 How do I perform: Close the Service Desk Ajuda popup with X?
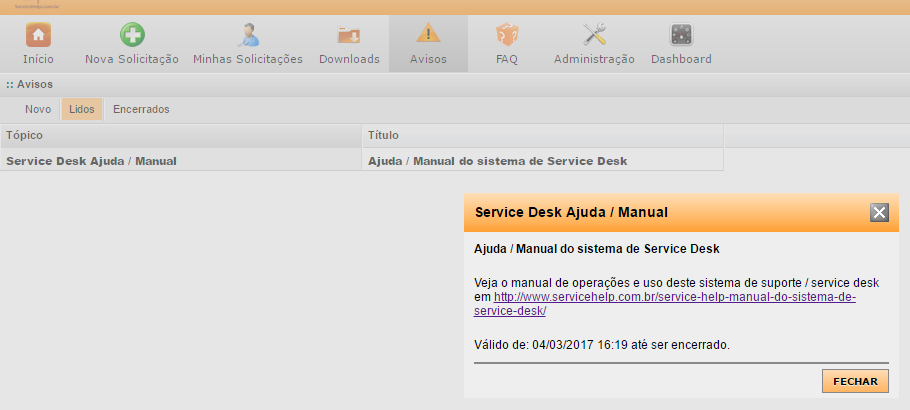click(879, 212)
